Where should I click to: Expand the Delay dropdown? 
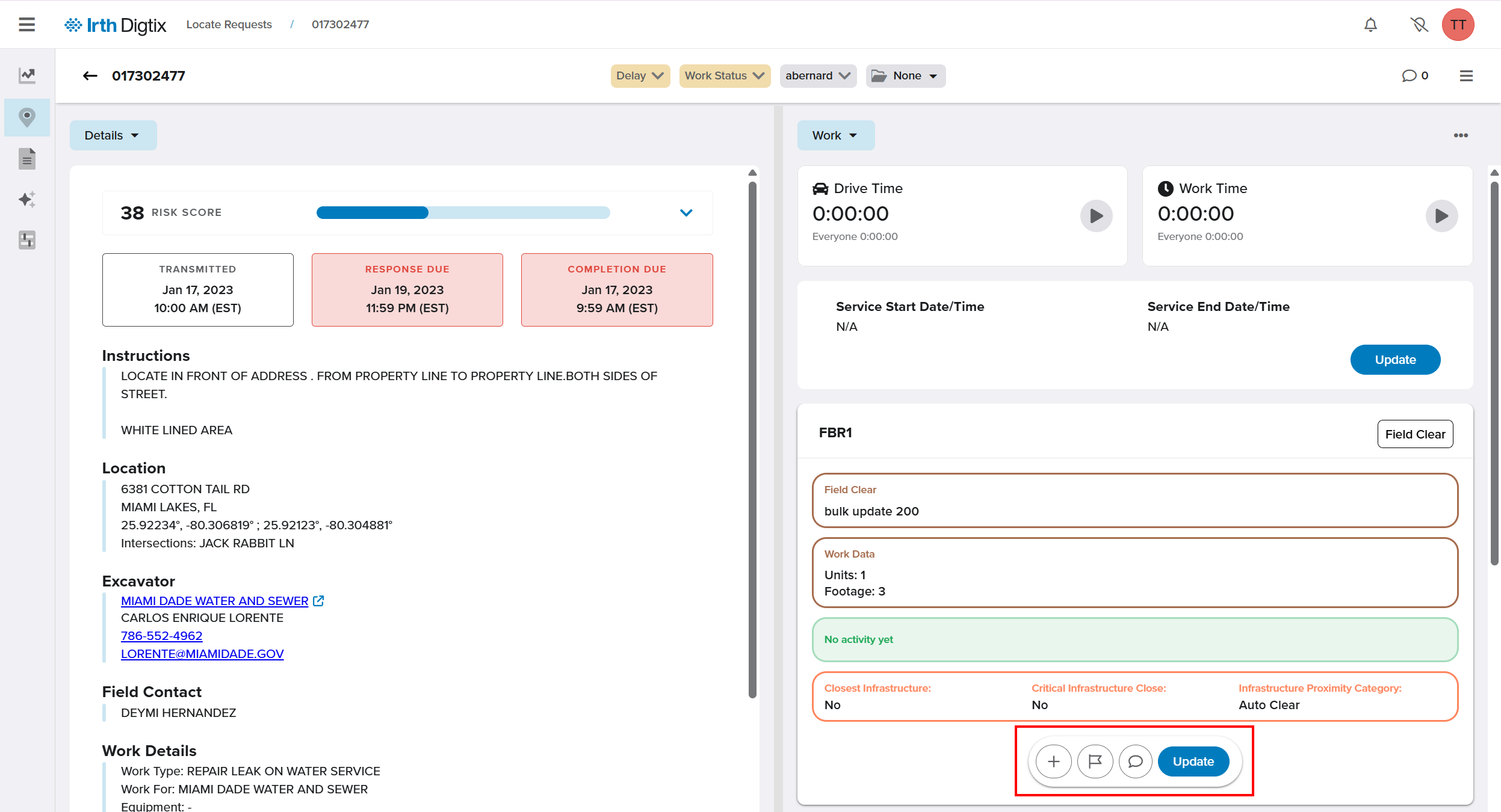(640, 76)
